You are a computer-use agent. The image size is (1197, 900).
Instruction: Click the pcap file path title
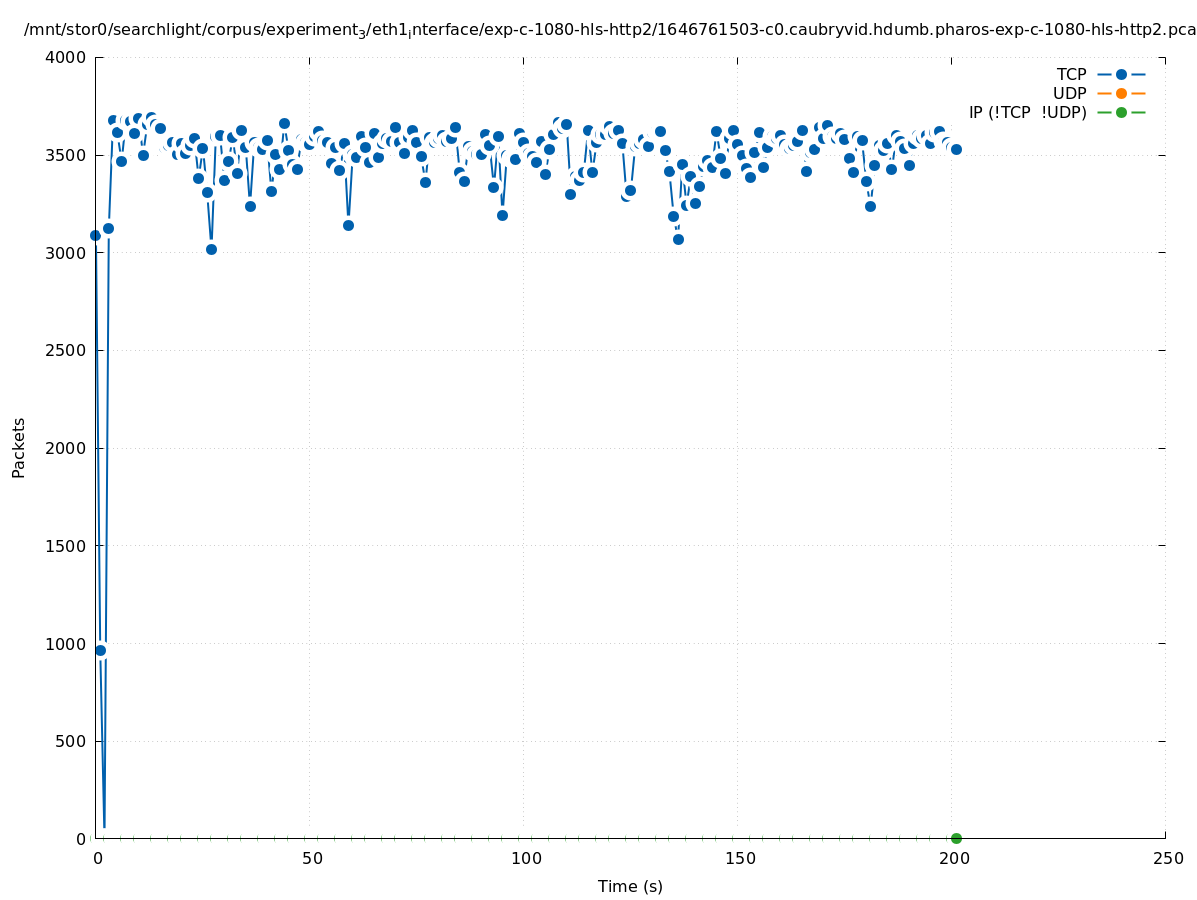click(x=610, y=30)
